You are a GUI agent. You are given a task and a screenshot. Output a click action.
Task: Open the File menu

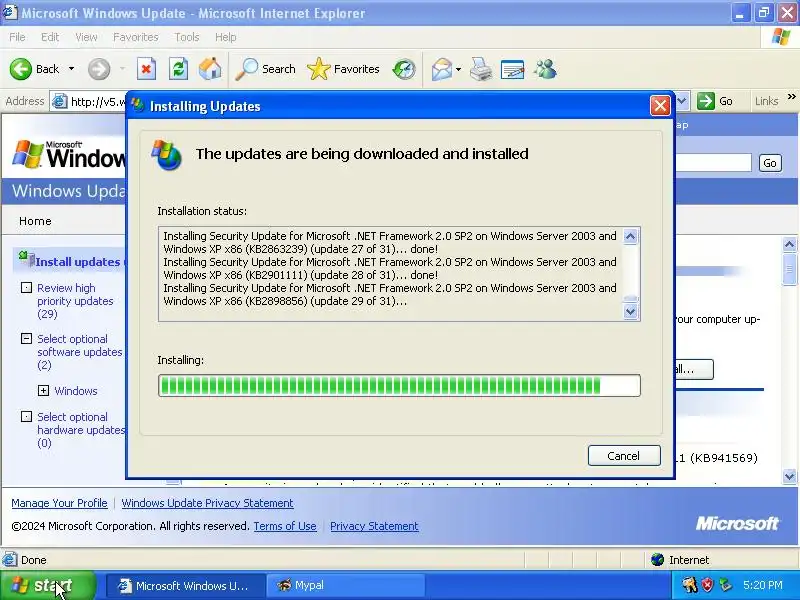pos(17,37)
